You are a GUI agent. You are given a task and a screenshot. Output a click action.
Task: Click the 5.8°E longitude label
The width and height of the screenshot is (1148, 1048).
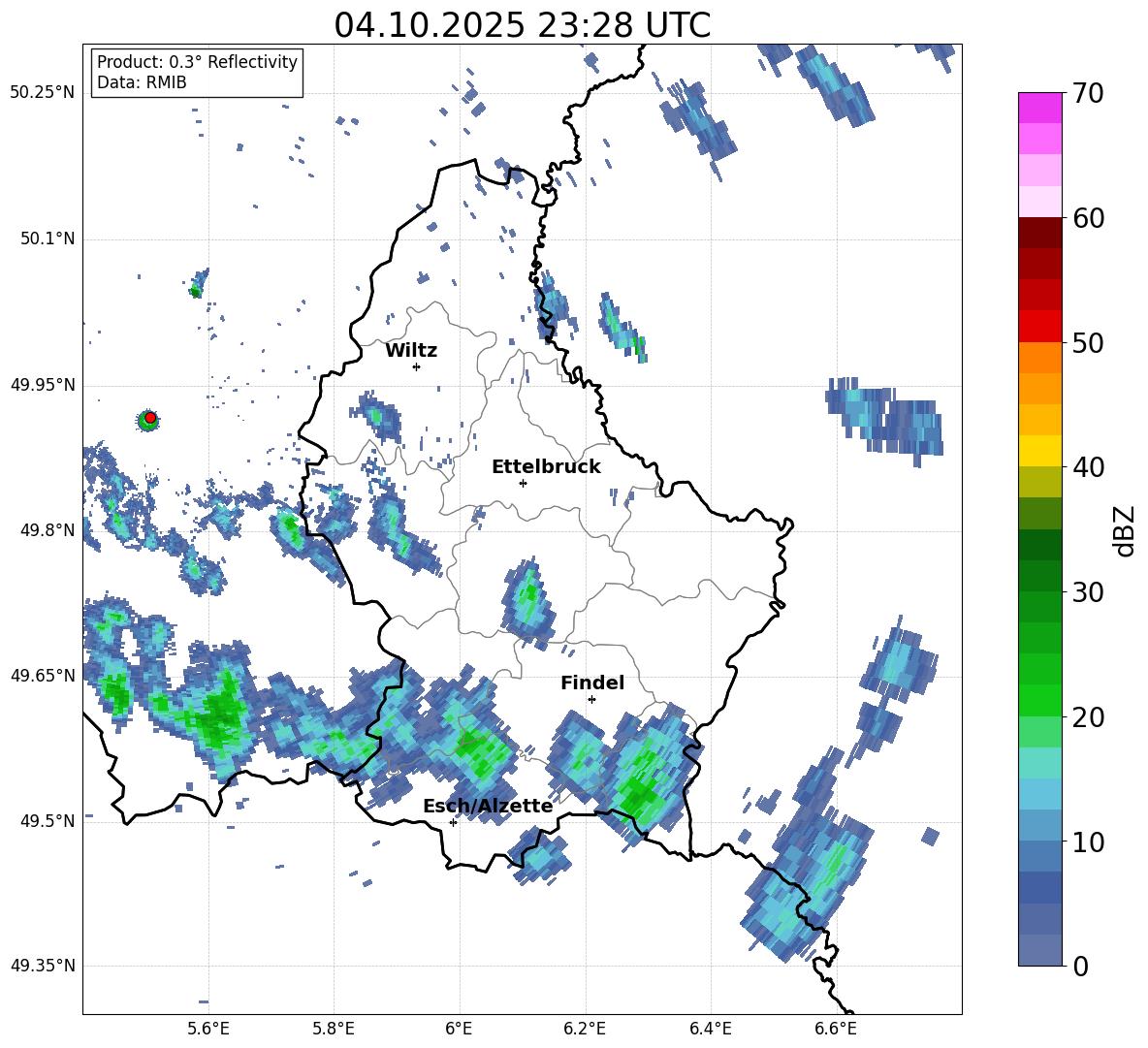(x=334, y=1029)
